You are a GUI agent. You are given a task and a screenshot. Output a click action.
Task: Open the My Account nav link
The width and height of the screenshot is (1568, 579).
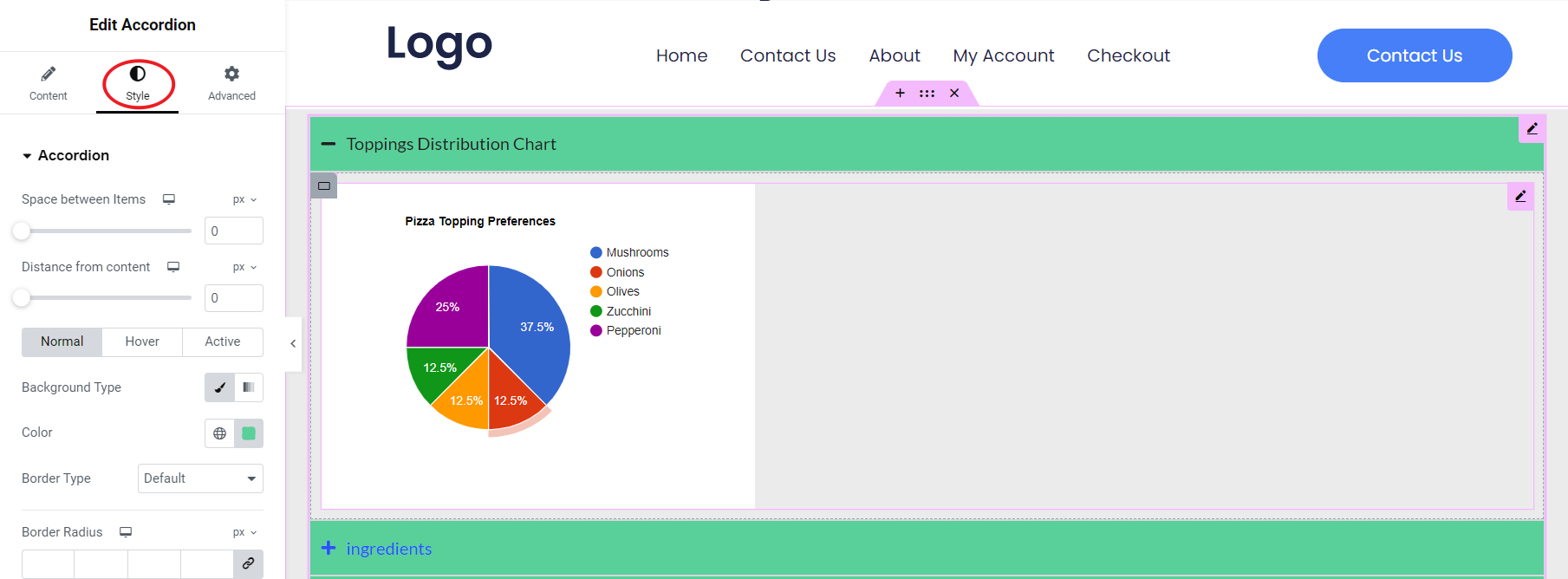[x=1003, y=55]
